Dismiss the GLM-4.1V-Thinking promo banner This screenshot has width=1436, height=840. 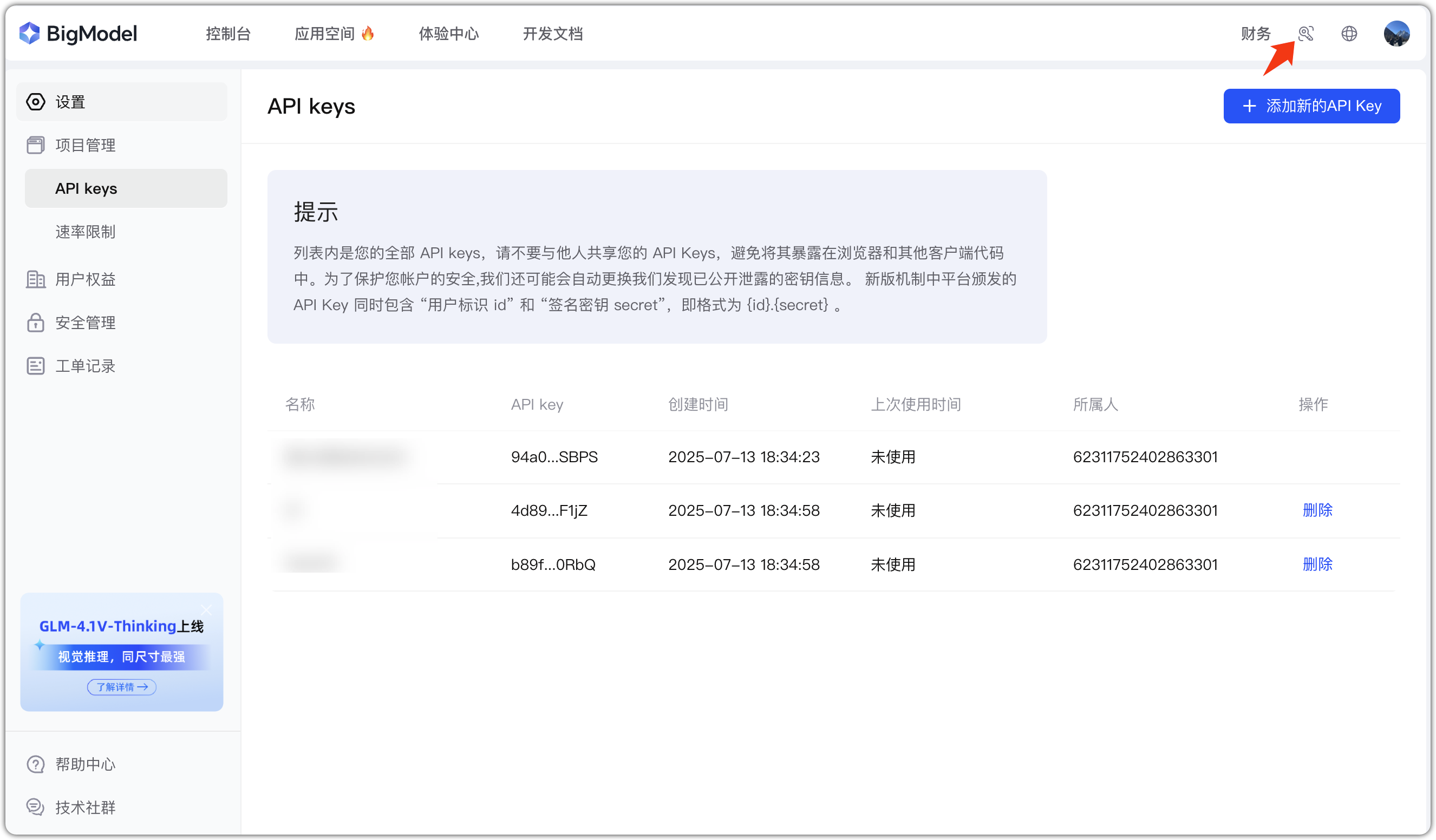(x=206, y=609)
